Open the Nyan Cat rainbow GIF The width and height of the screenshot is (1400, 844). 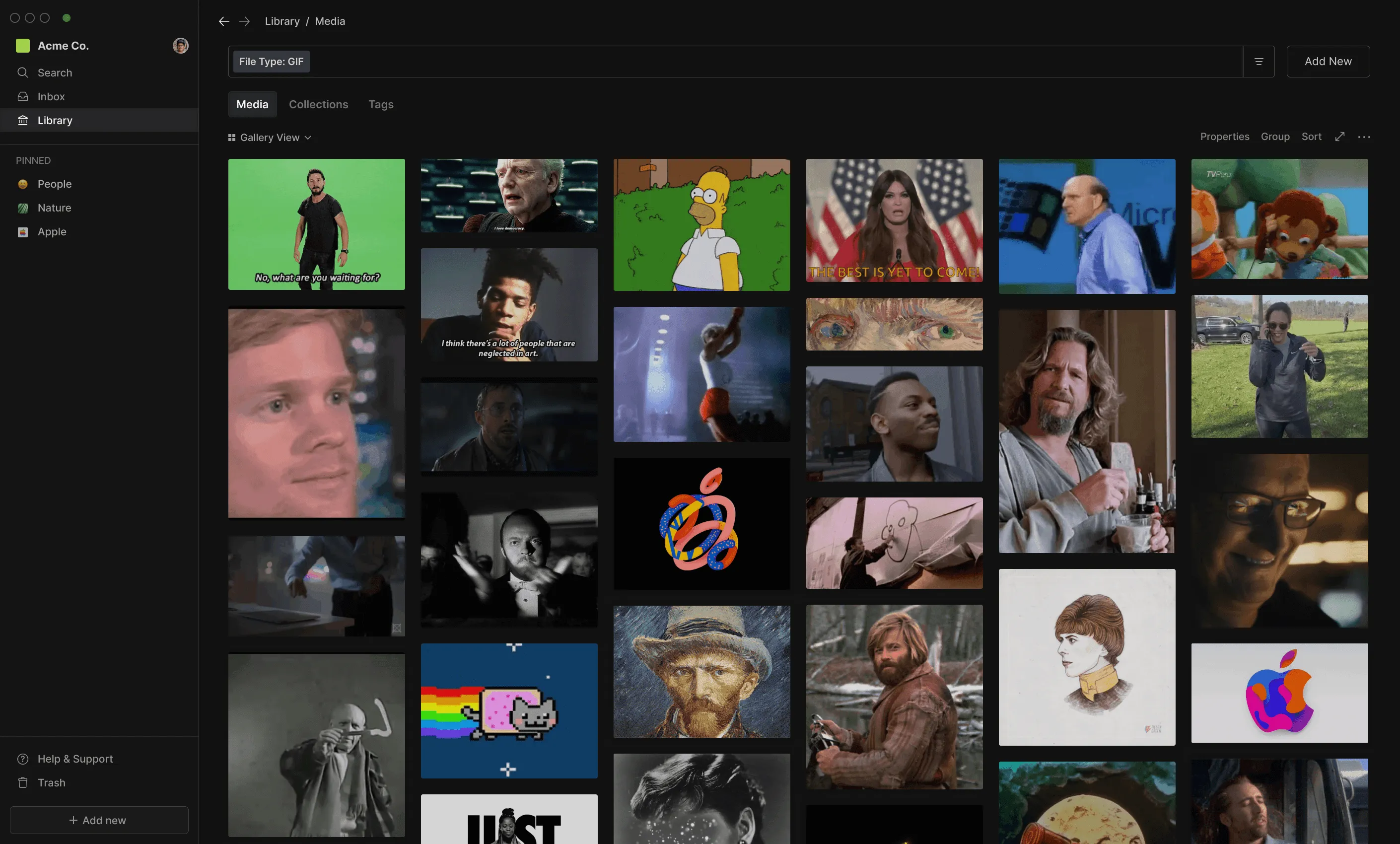pos(509,710)
